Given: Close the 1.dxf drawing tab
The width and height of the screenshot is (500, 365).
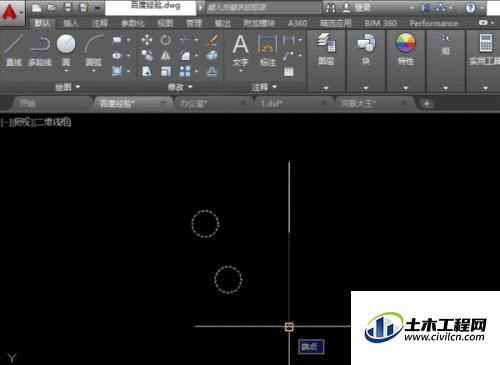Looking at the screenshot, I should 324,104.
